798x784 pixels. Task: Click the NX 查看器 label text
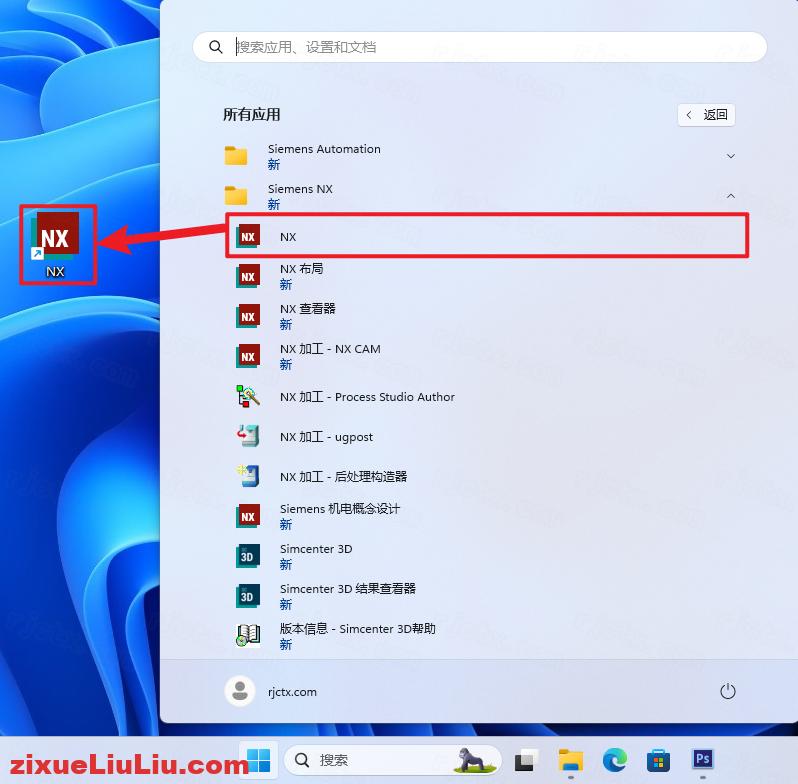[x=307, y=309]
